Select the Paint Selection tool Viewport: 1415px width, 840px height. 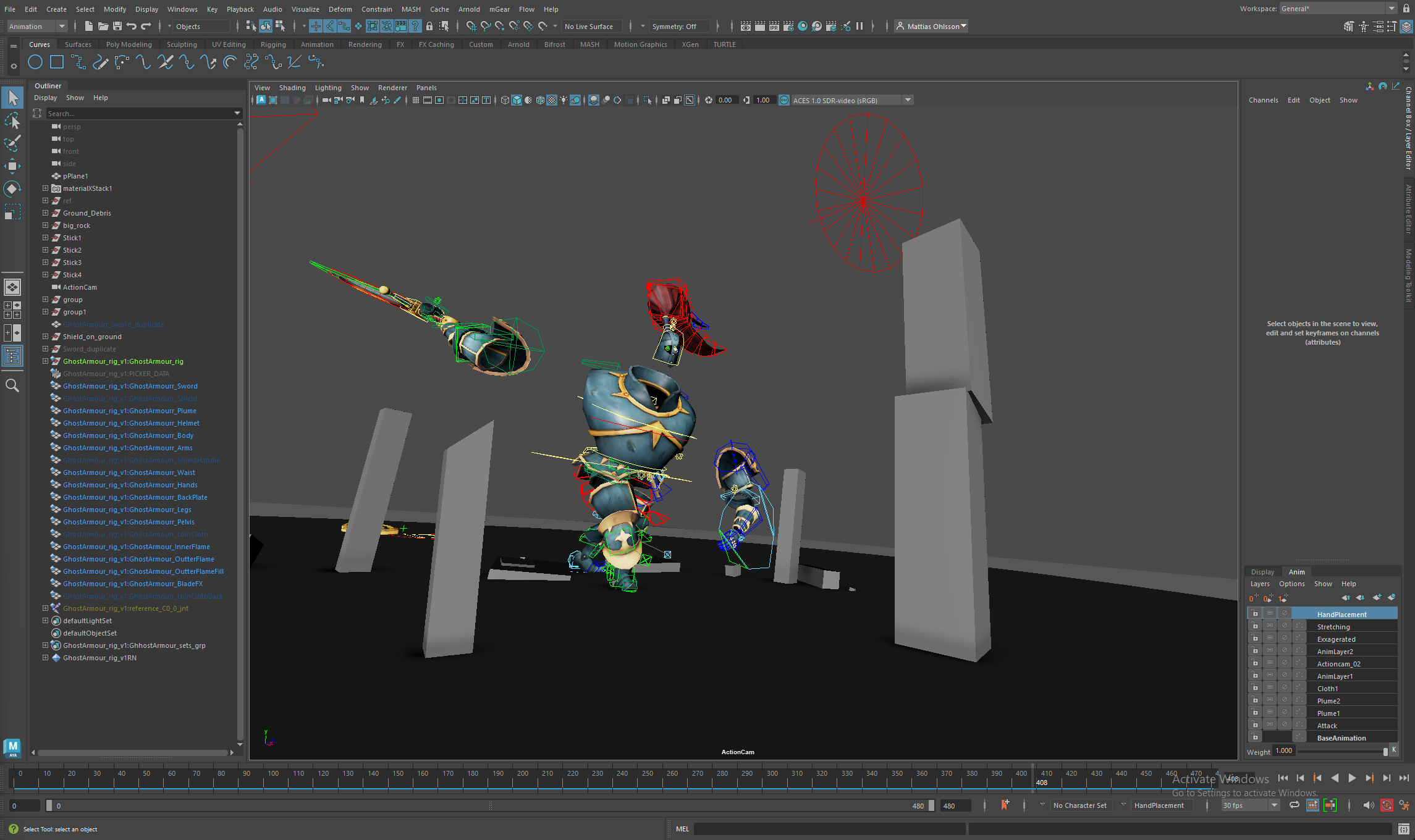pyautogui.click(x=12, y=143)
